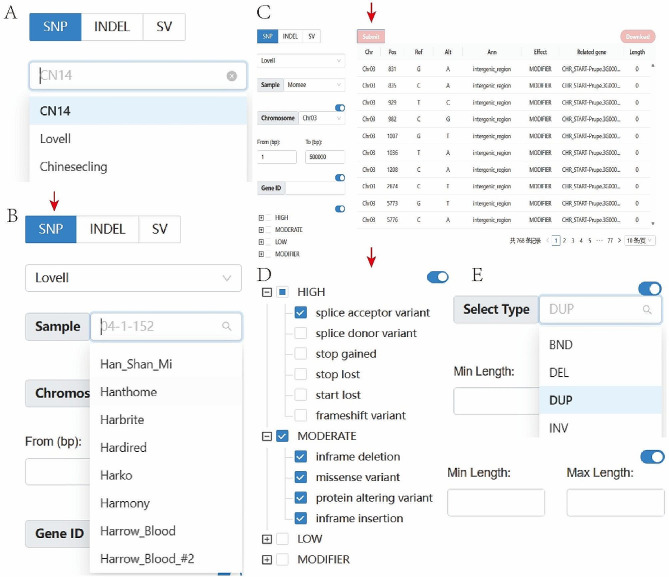The height and width of the screenshot is (577, 669).
Task: Click search magnifier in panel B Sample field
Action: [227, 326]
